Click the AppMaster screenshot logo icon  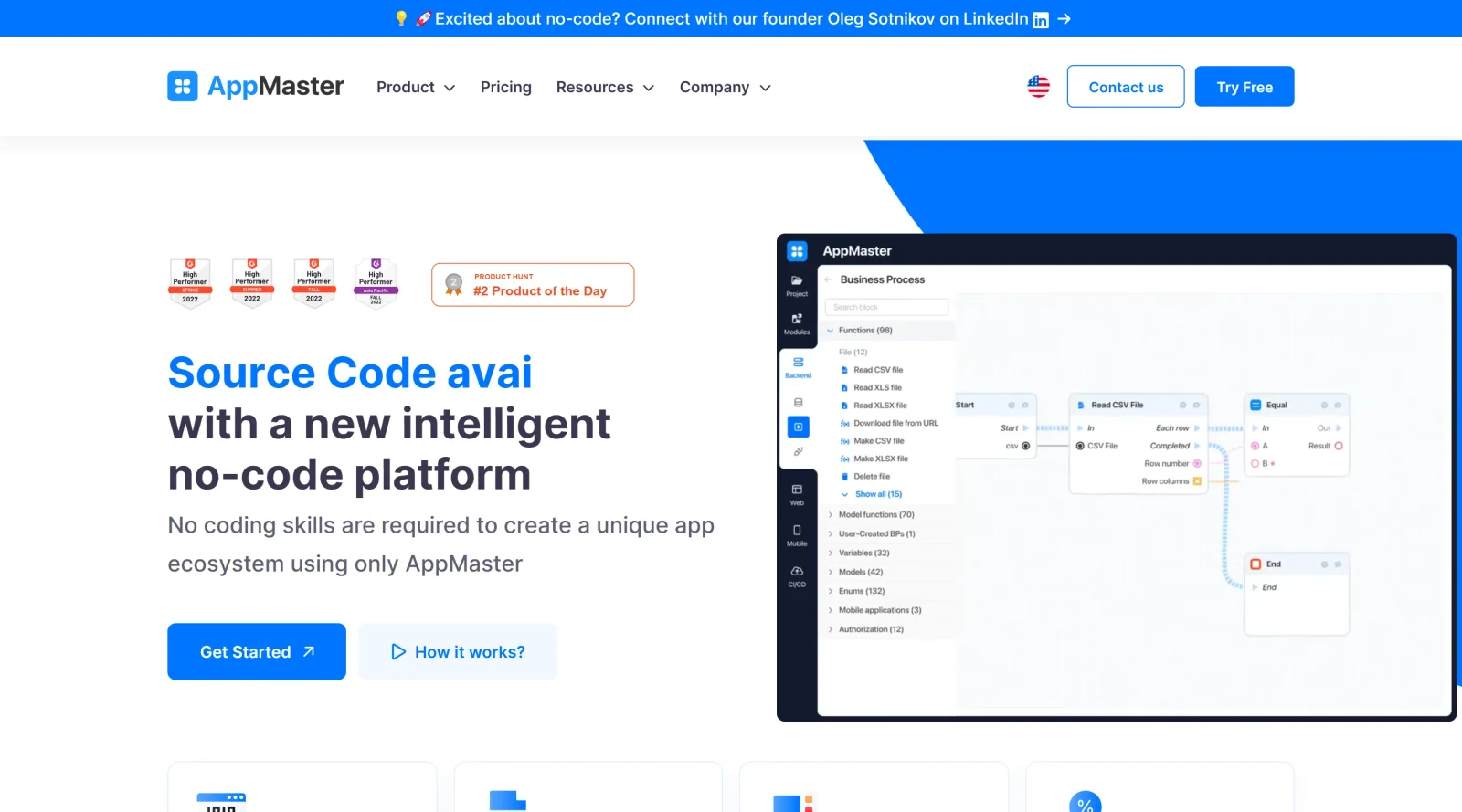click(797, 250)
